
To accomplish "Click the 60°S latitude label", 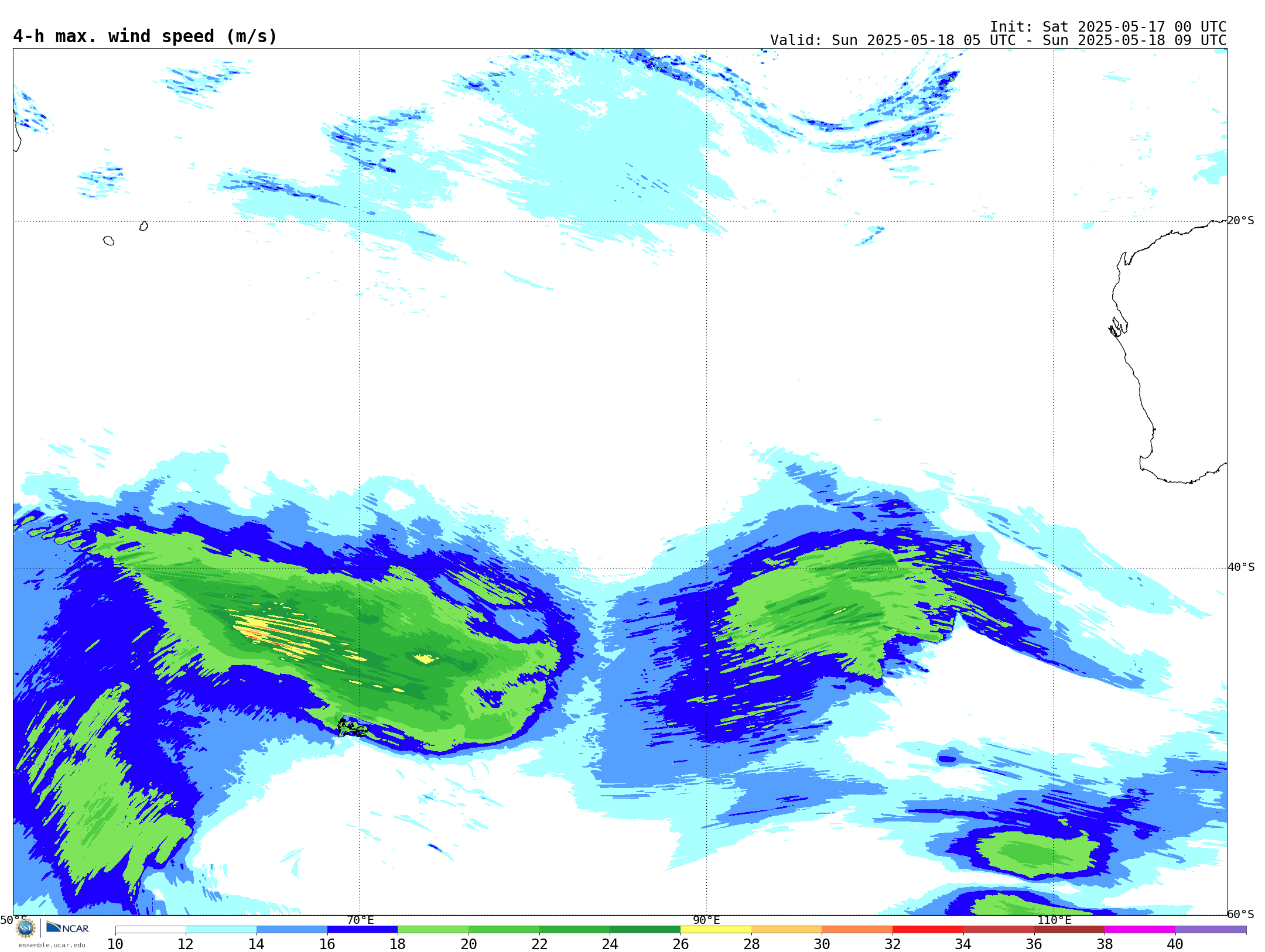I will click(x=1240, y=914).
